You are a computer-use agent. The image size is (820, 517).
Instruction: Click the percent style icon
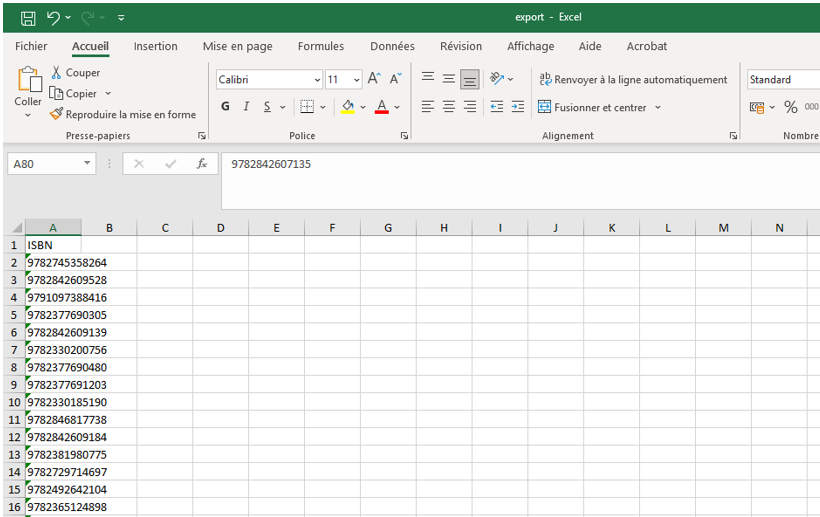click(x=790, y=107)
